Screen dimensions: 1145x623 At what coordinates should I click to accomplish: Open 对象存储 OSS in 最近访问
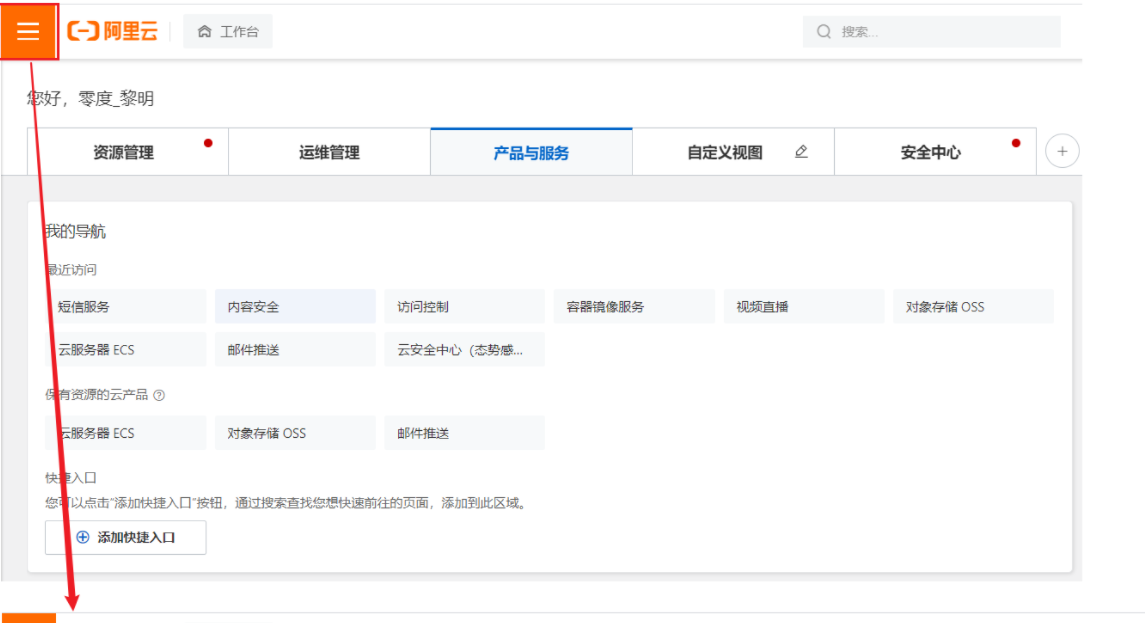tap(973, 307)
